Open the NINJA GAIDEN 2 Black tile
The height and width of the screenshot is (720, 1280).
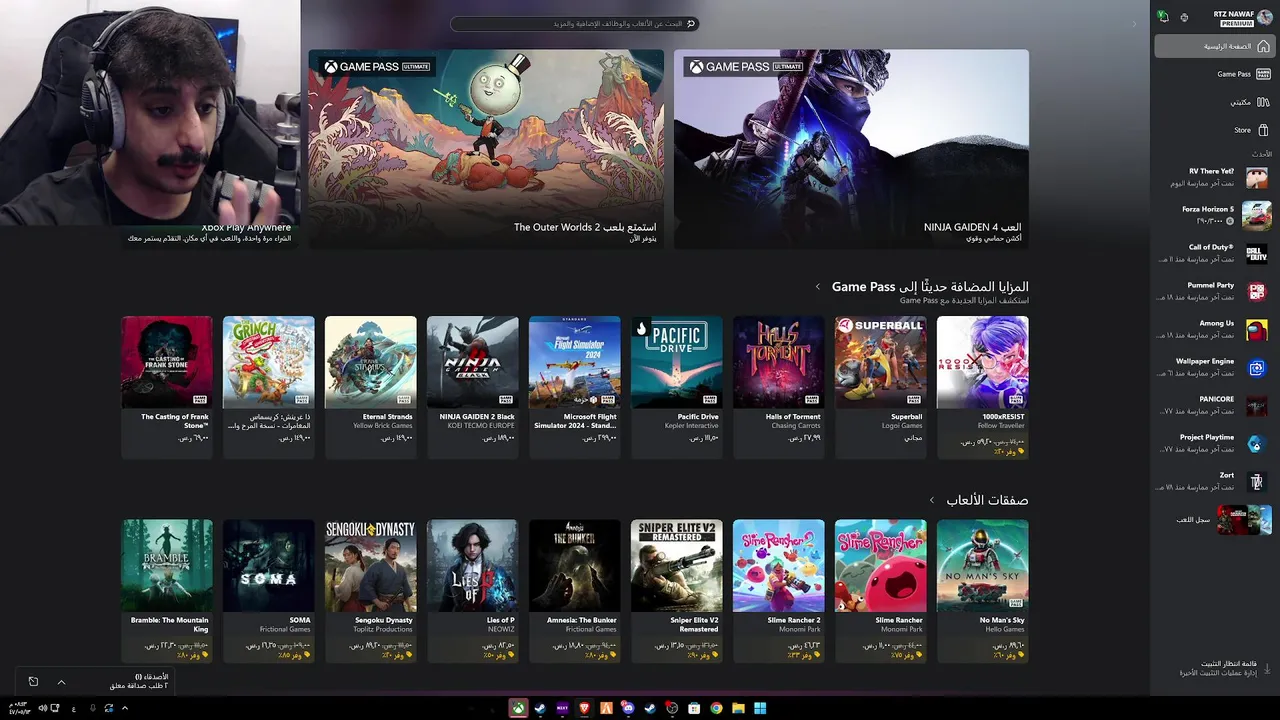coord(472,387)
